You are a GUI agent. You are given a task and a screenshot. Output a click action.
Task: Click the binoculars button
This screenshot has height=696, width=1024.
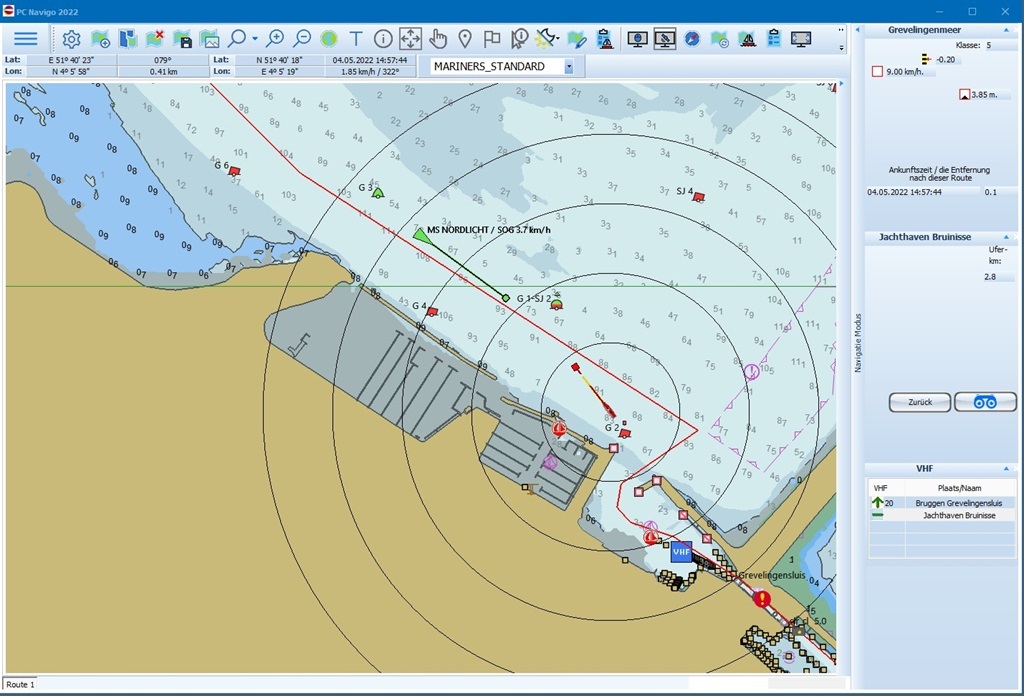(x=985, y=402)
